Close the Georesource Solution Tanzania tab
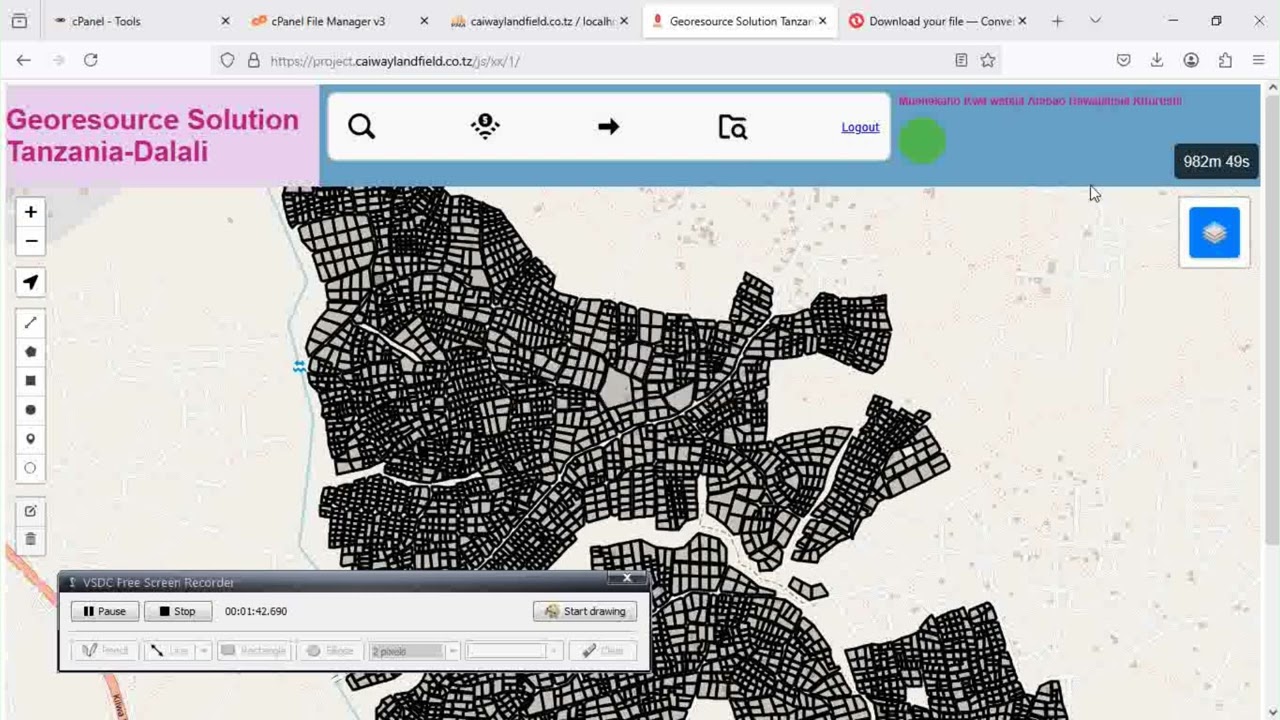This screenshot has height=720, width=1280. [x=823, y=21]
